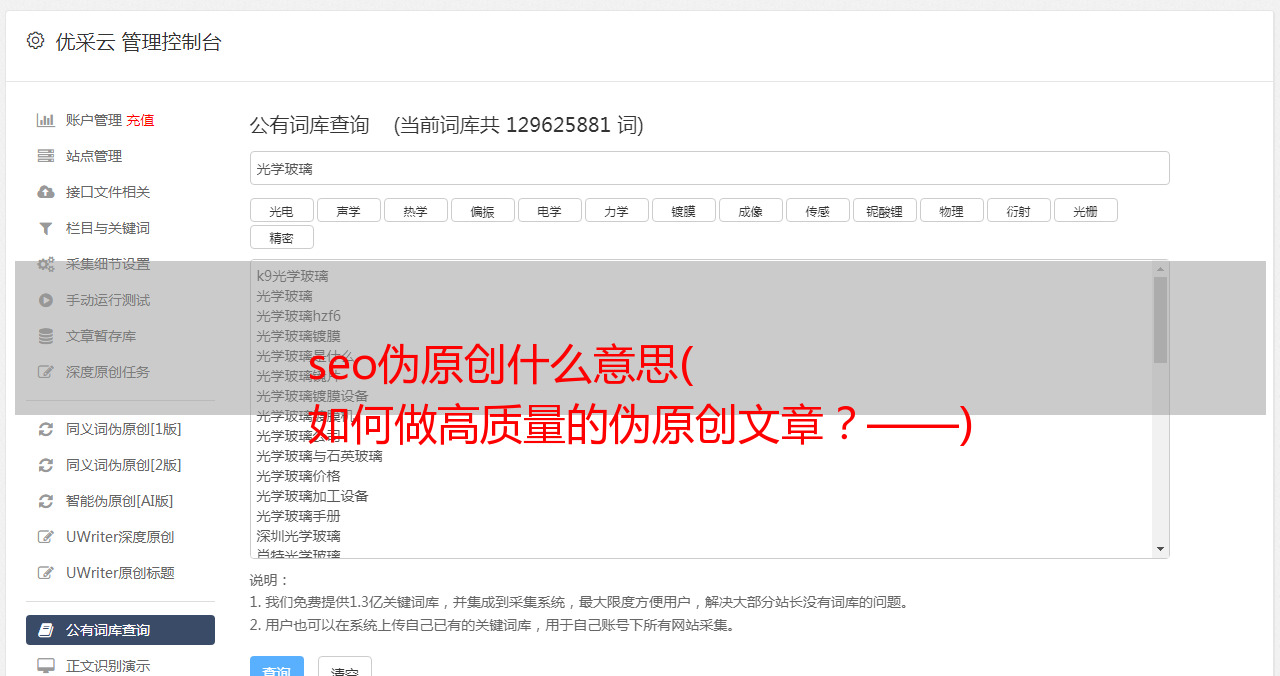Click the results list scrollbar down arrow
Screen dimensions: 1280x676
(x=1160, y=549)
